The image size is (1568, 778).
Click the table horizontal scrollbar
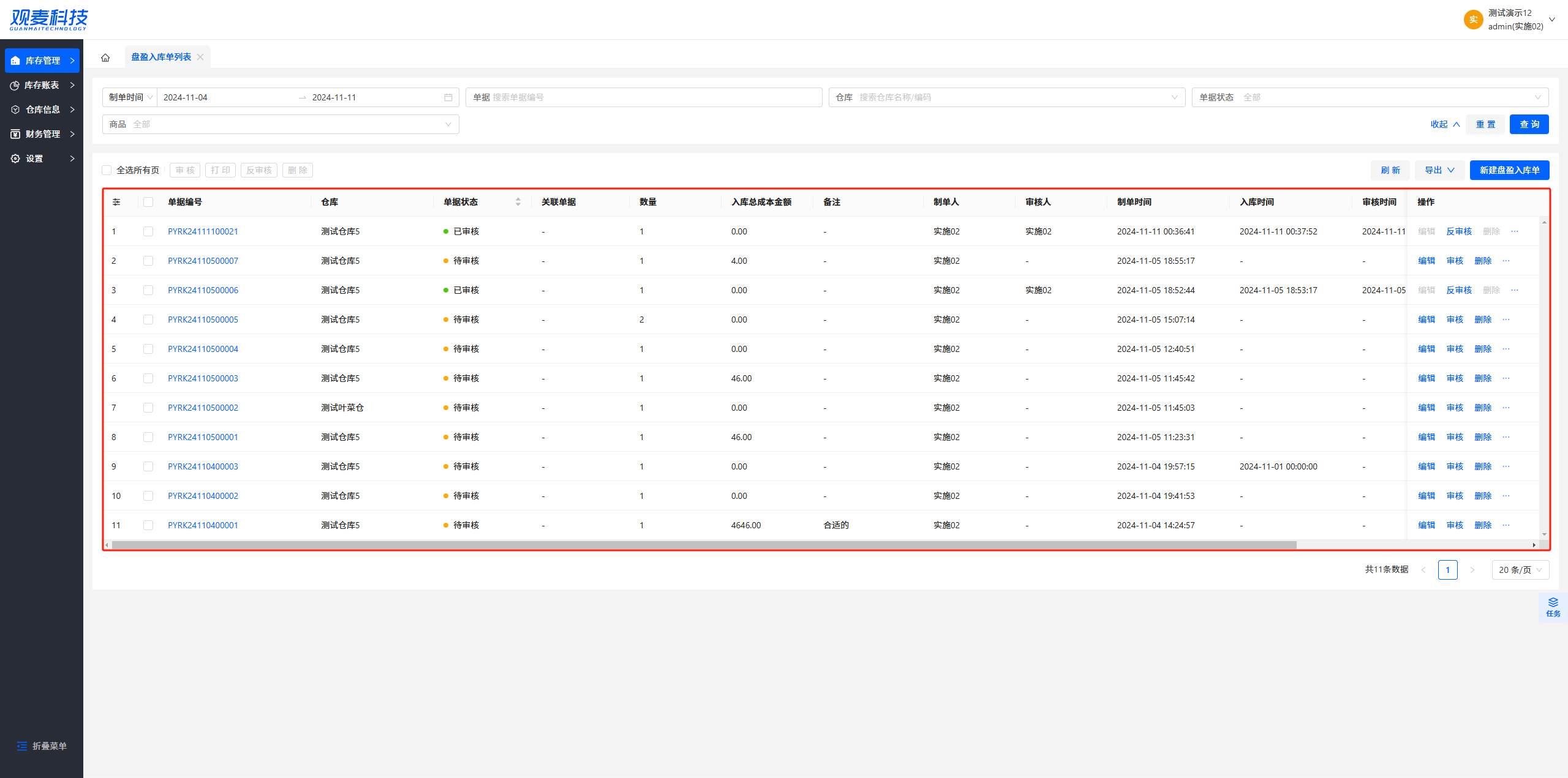click(703, 545)
